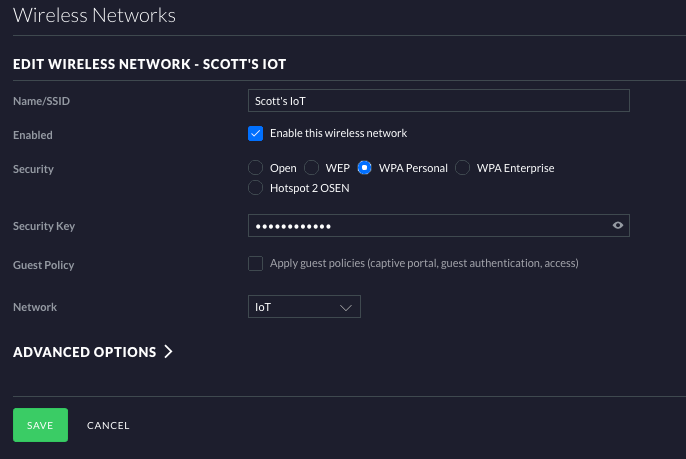This screenshot has height=459, width=686.
Task: Reveal the security key with eye icon
Action: [618, 225]
